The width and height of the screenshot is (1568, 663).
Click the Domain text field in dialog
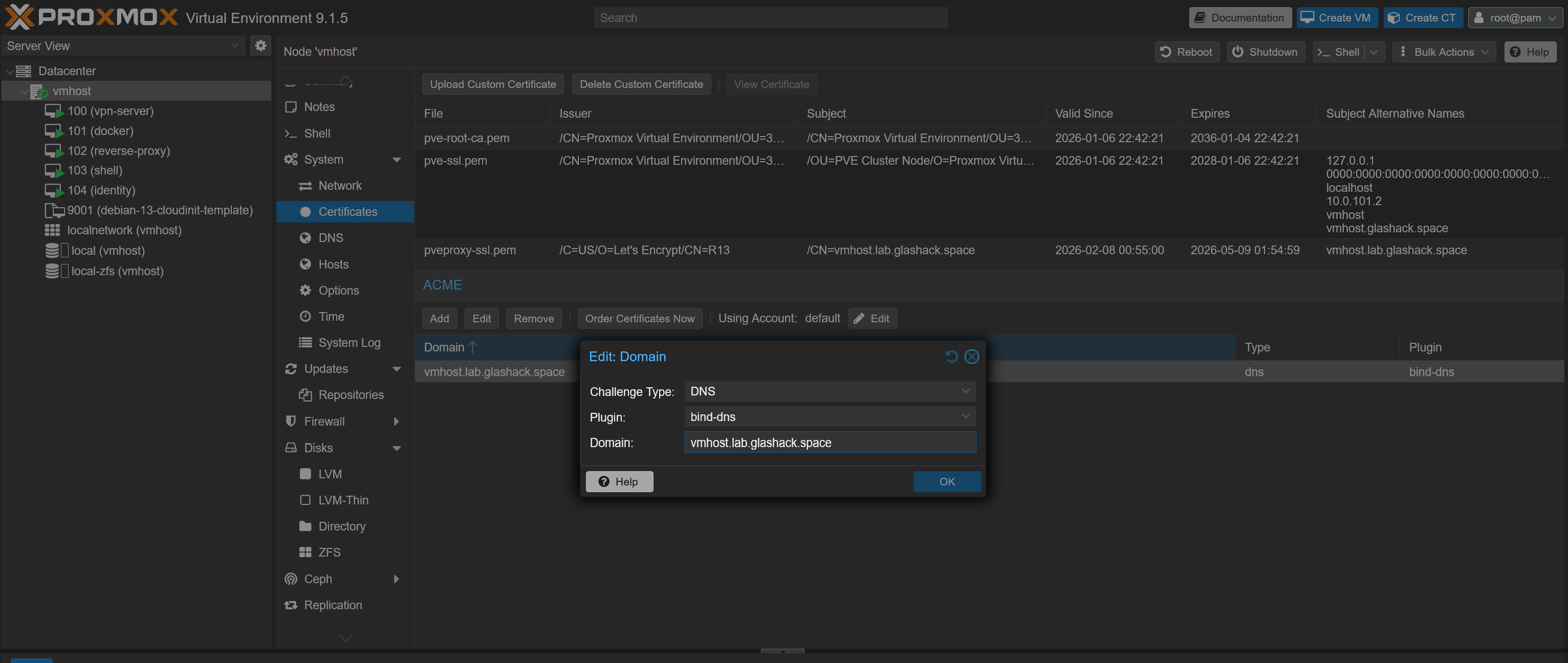point(829,442)
